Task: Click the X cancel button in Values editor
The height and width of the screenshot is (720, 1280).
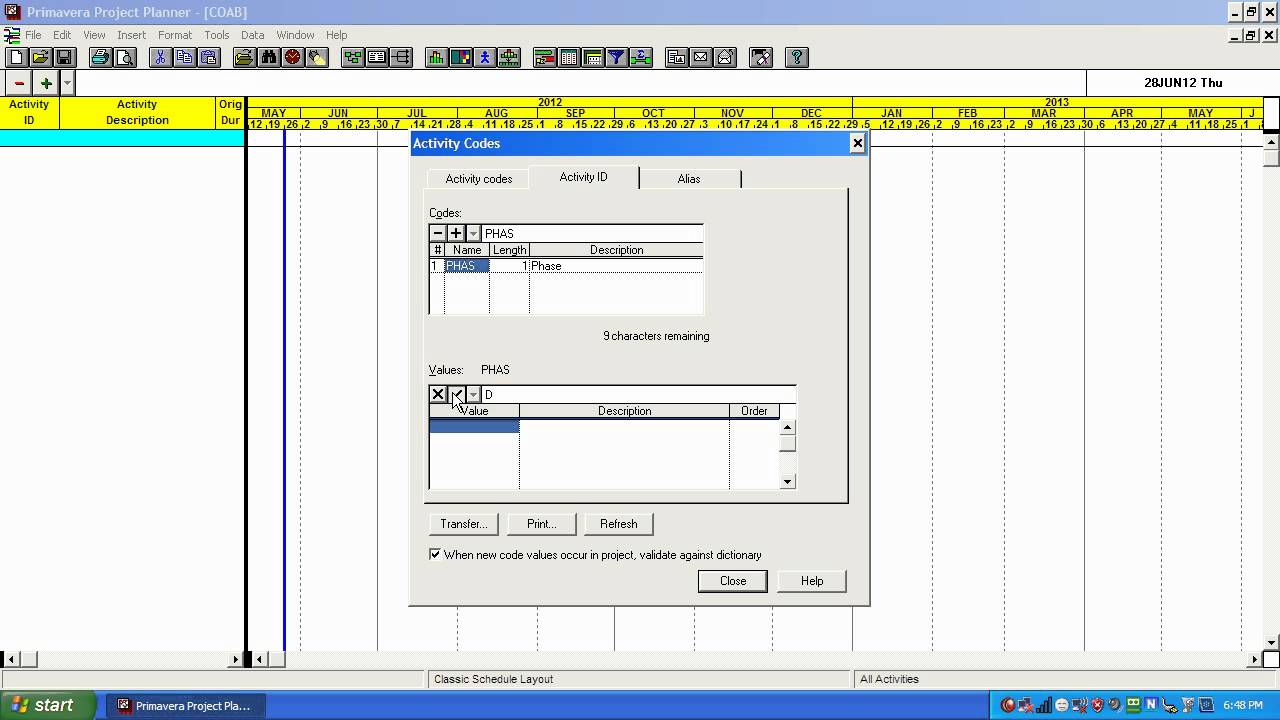Action: pos(438,395)
